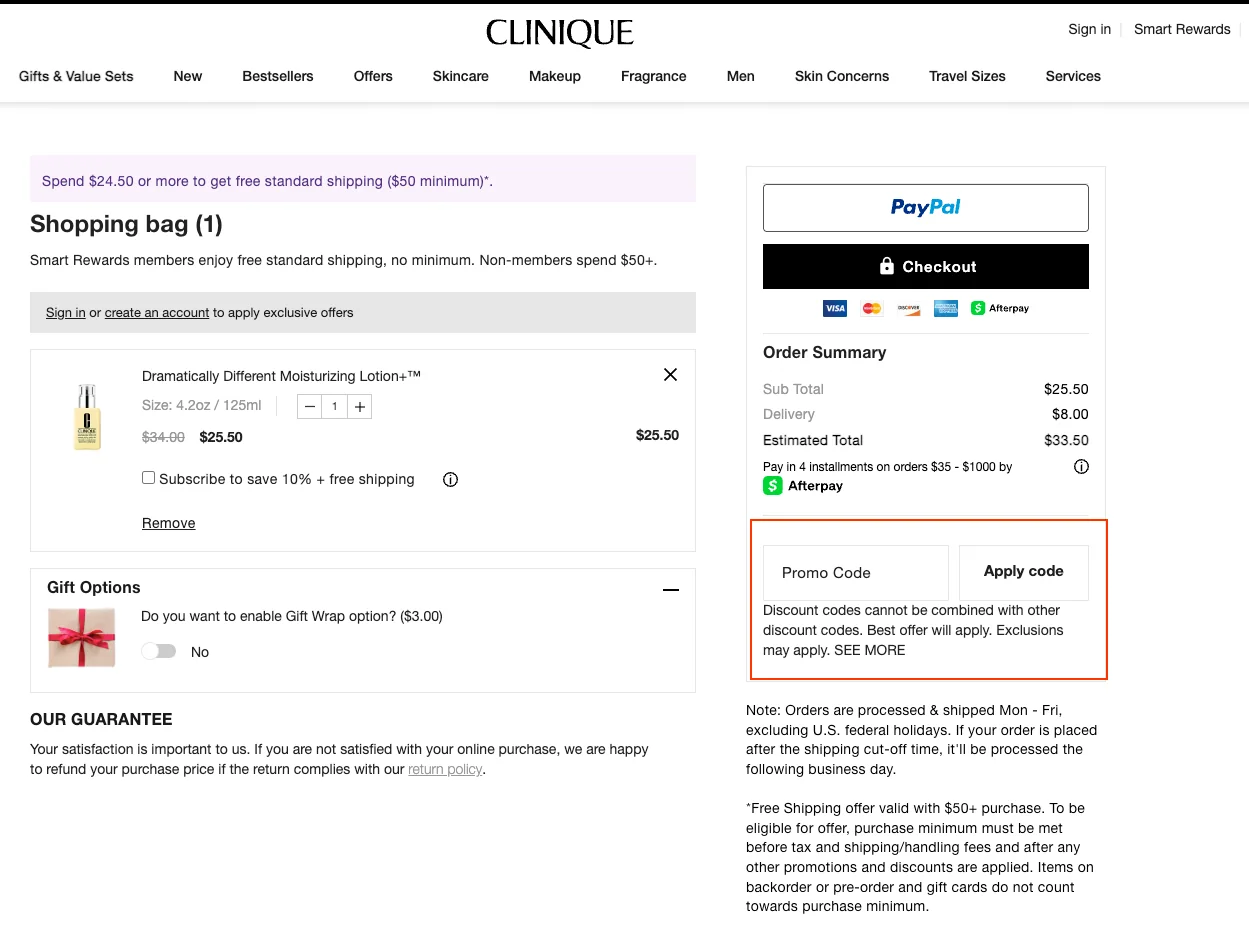Image resolution: width=1249 pixels, height=927 pixels.
Task: Open the Skincare menu
Action: pos(461,76)
